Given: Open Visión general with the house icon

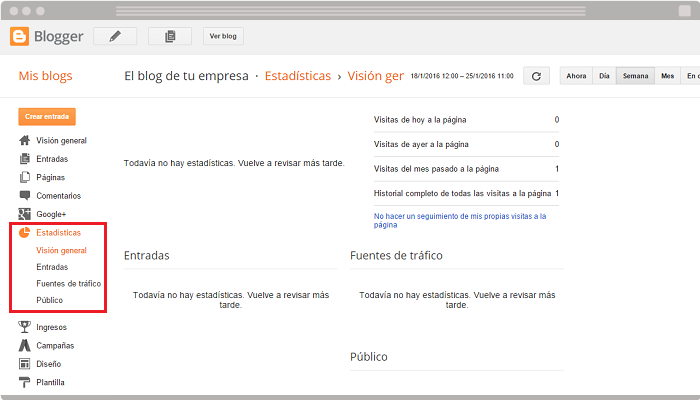Looking at the screenshot, I should coord(25,141).
